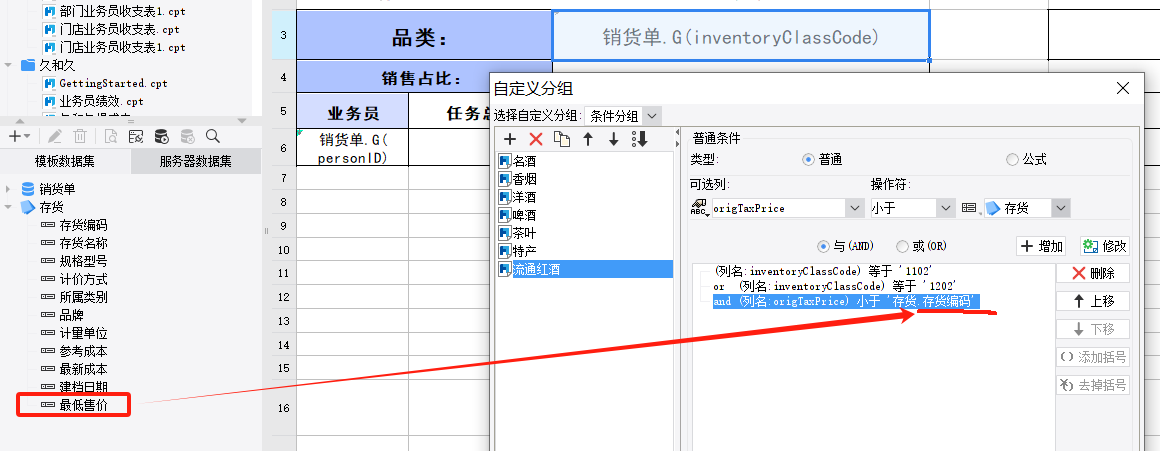The height and width of the screenshot is (451, 1160).
Task: Select the 公式 type radio button
Action: pos(1012,160)
